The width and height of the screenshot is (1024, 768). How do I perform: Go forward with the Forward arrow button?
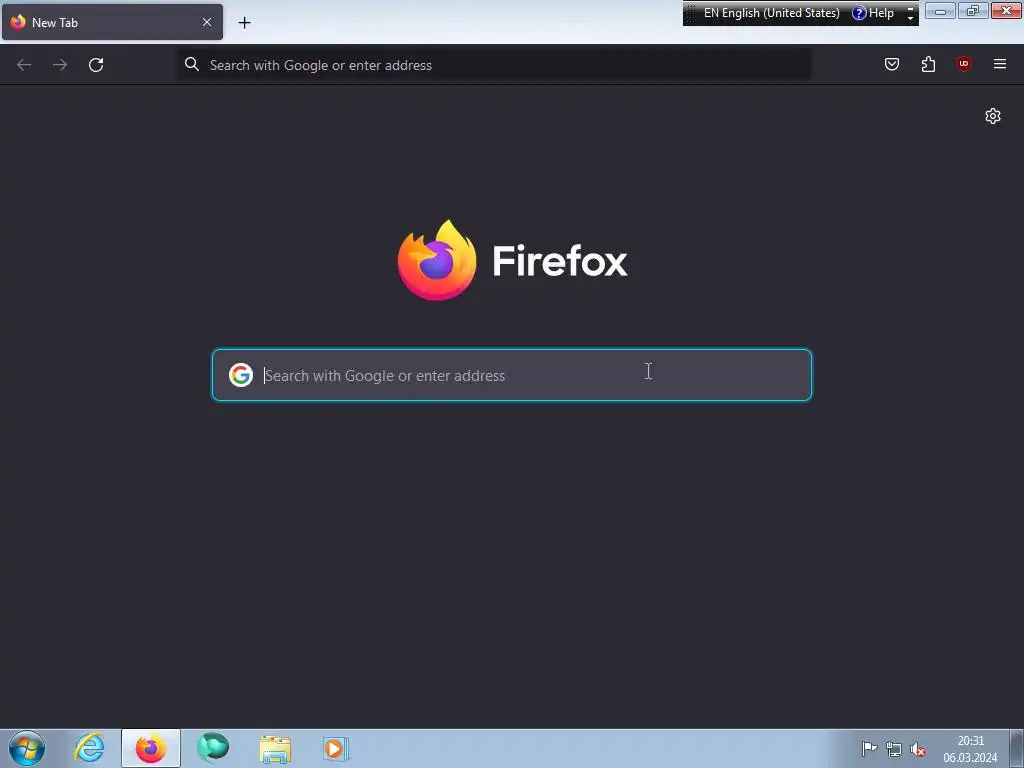60,65
